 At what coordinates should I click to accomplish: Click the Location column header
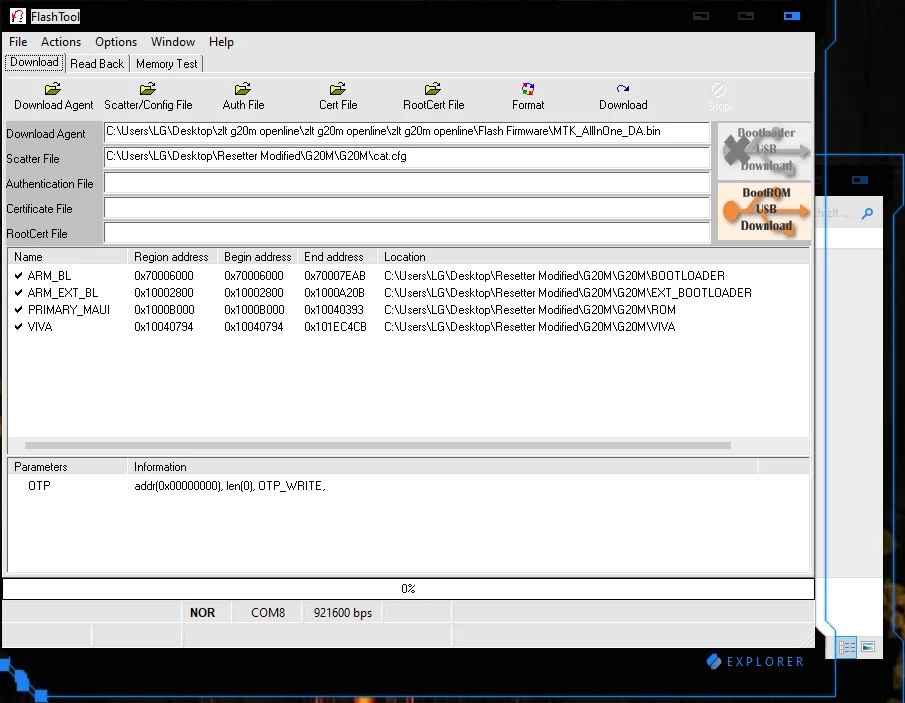pyautogui.click(x=593, y=257)
